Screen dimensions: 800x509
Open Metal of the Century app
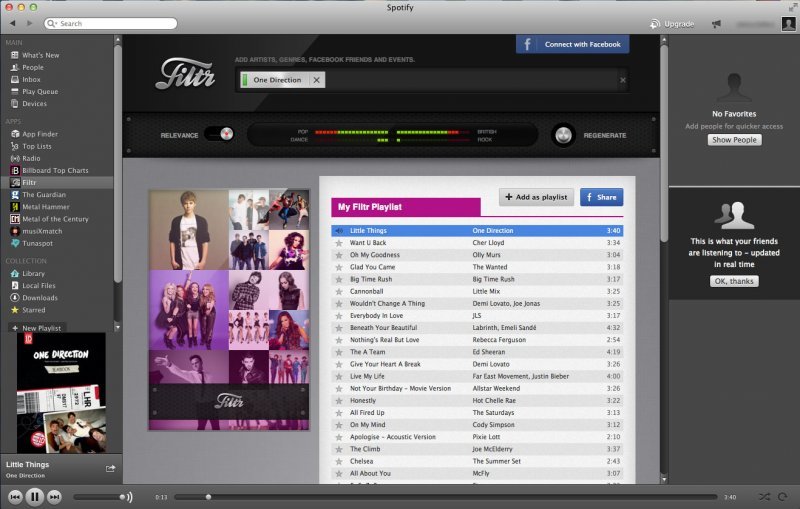pos(55,219)
